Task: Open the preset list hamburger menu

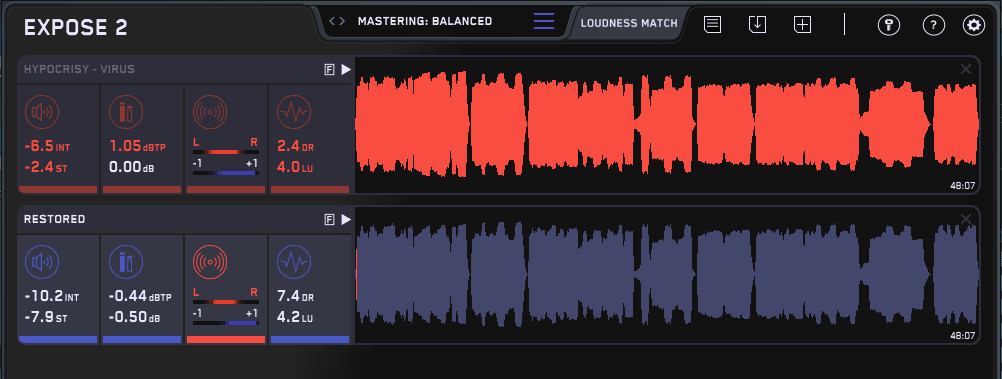Action: click(x=544, y=21)
